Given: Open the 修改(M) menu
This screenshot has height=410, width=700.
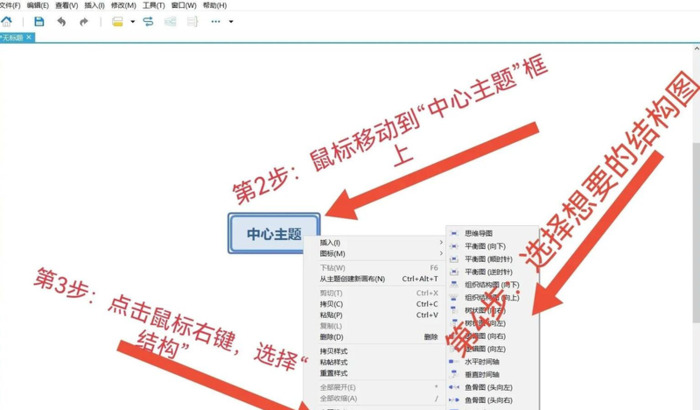Looking at the screenshot, I should 124,5.
